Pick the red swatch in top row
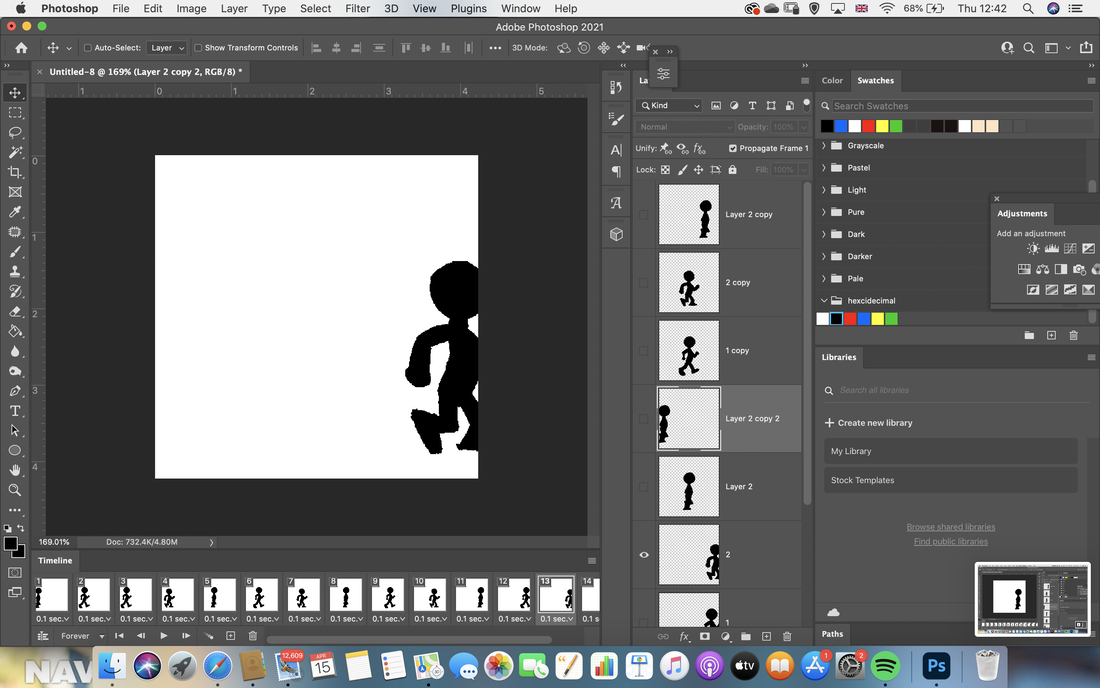The image size is (1100, 688). pos(868,126)
